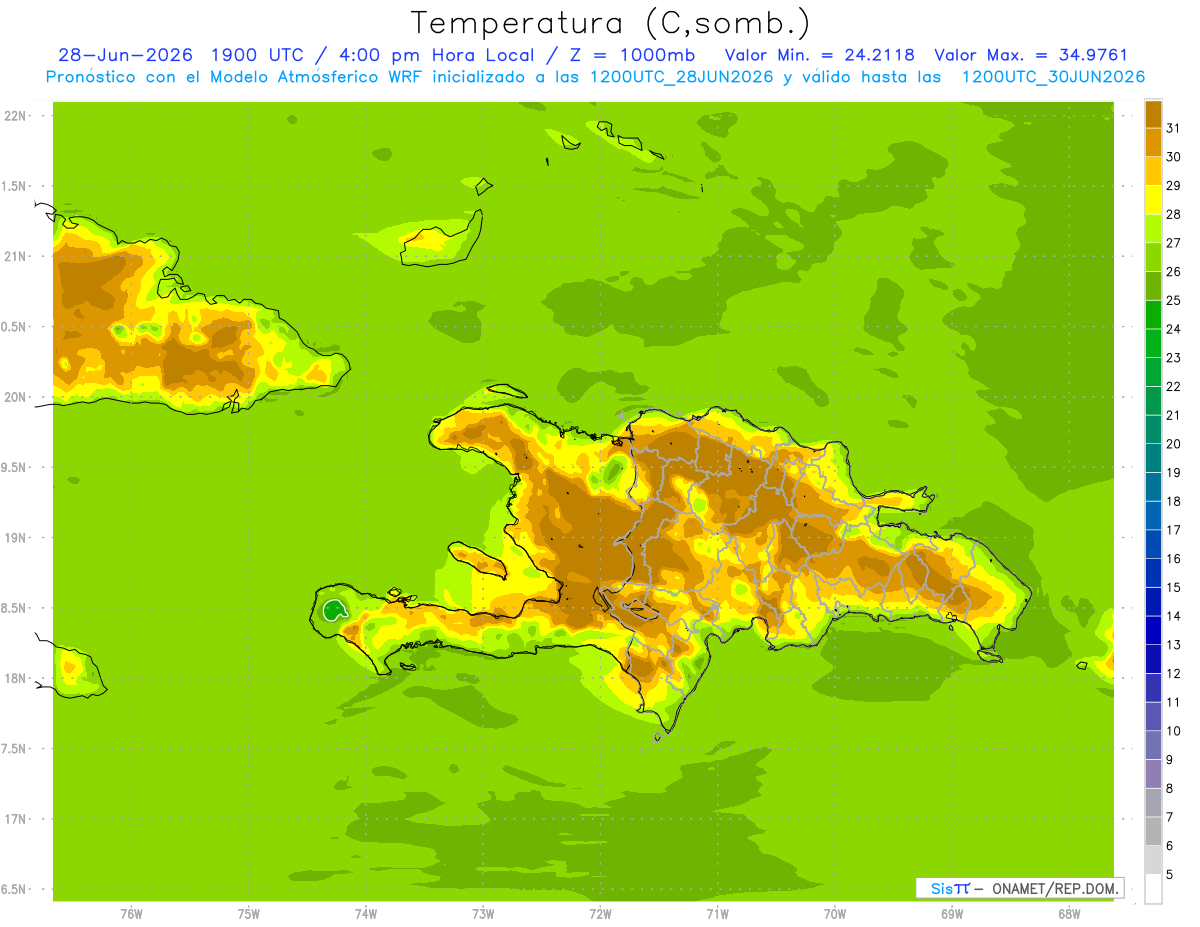Pick the dark brown swatch above 31
The height and width of the screenshot is (927, 1200).
coord(1153,114)
